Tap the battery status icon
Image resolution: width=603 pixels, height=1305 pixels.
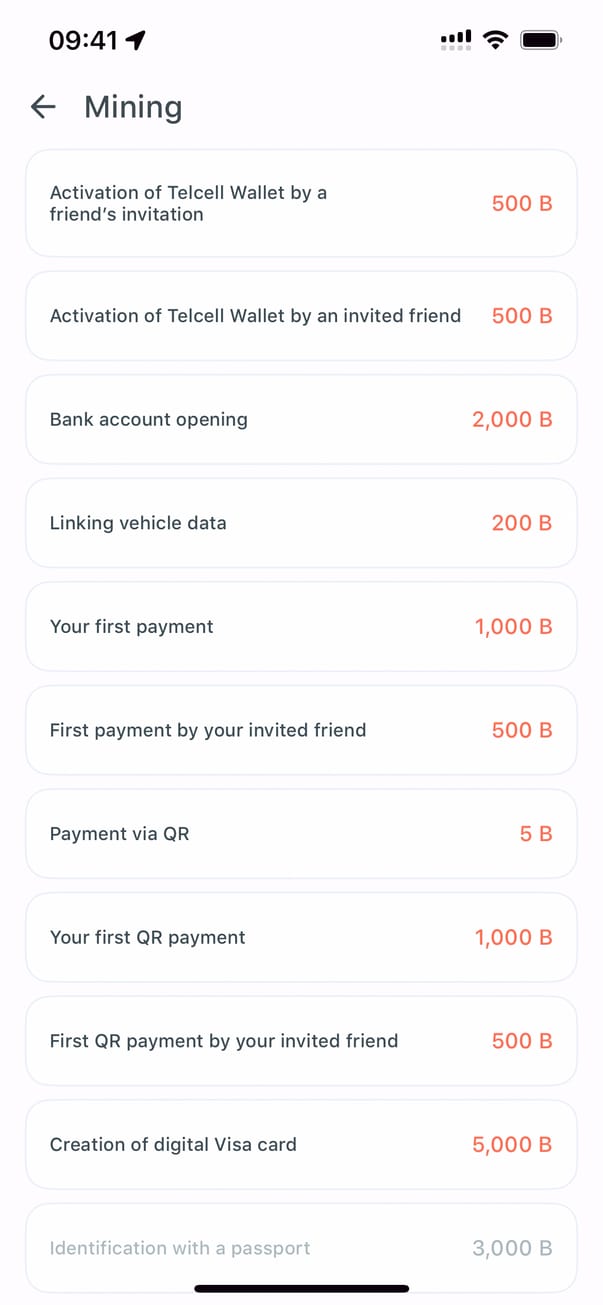pos(541,40)
